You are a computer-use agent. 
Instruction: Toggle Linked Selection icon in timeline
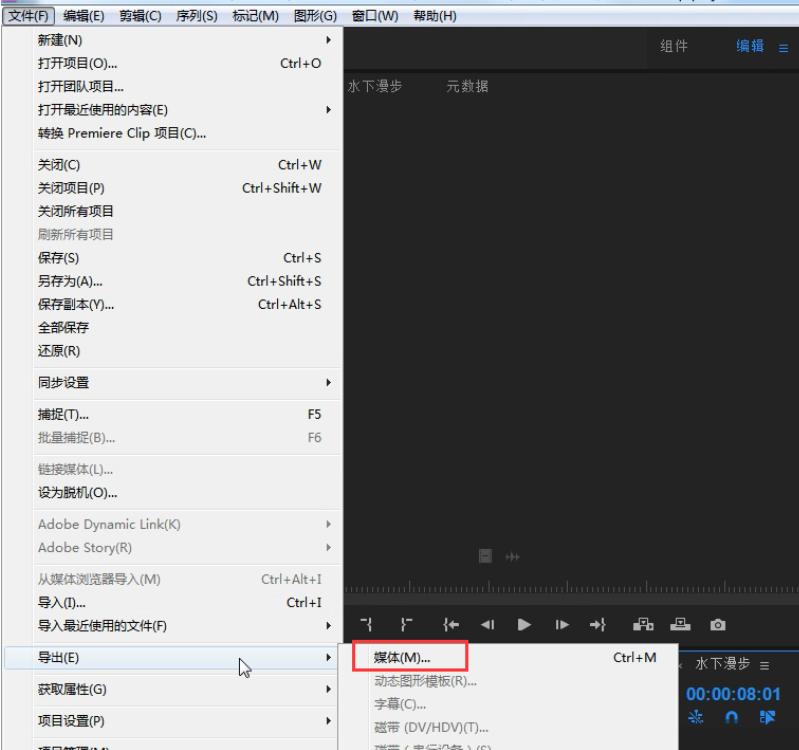coord(767,717)
